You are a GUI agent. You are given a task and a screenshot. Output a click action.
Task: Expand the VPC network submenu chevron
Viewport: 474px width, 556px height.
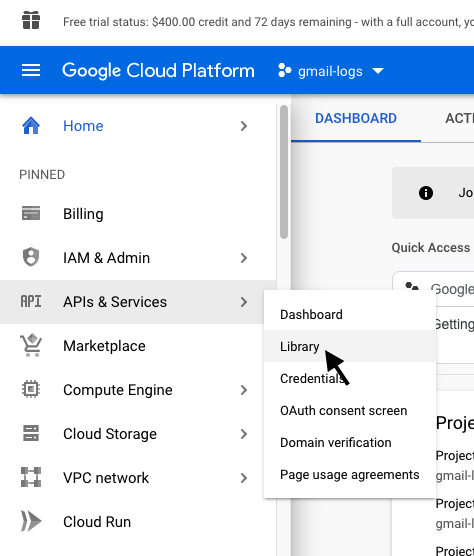click(244, 478)
